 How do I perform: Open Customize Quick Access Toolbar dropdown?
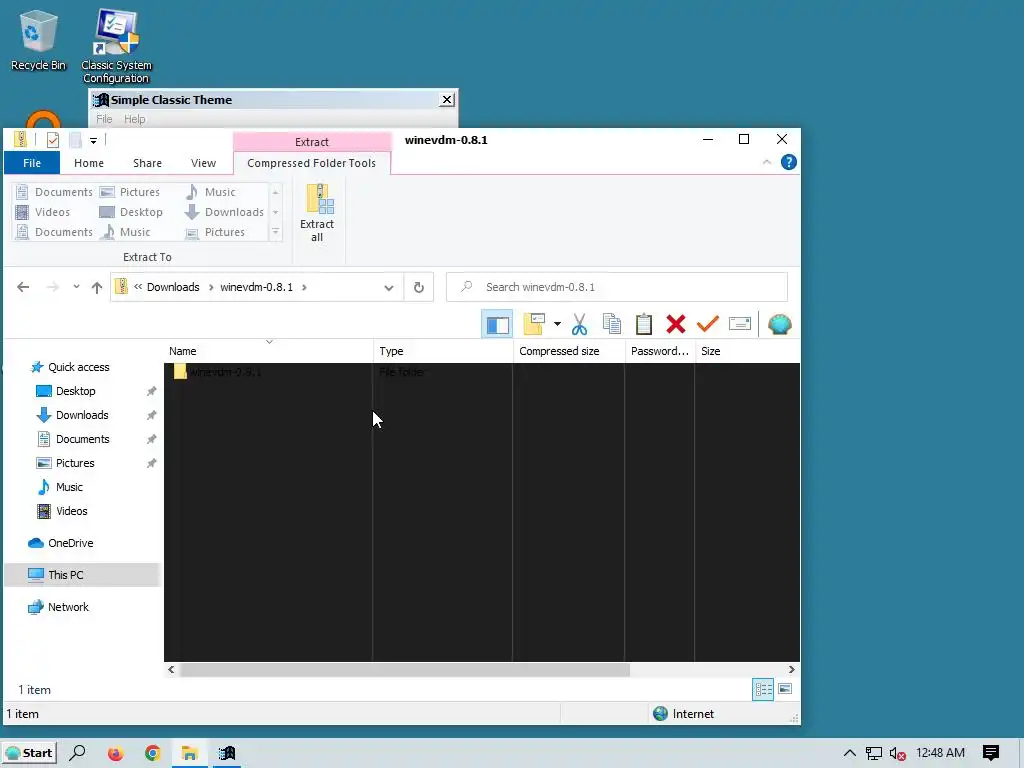(x=93, y=140)
